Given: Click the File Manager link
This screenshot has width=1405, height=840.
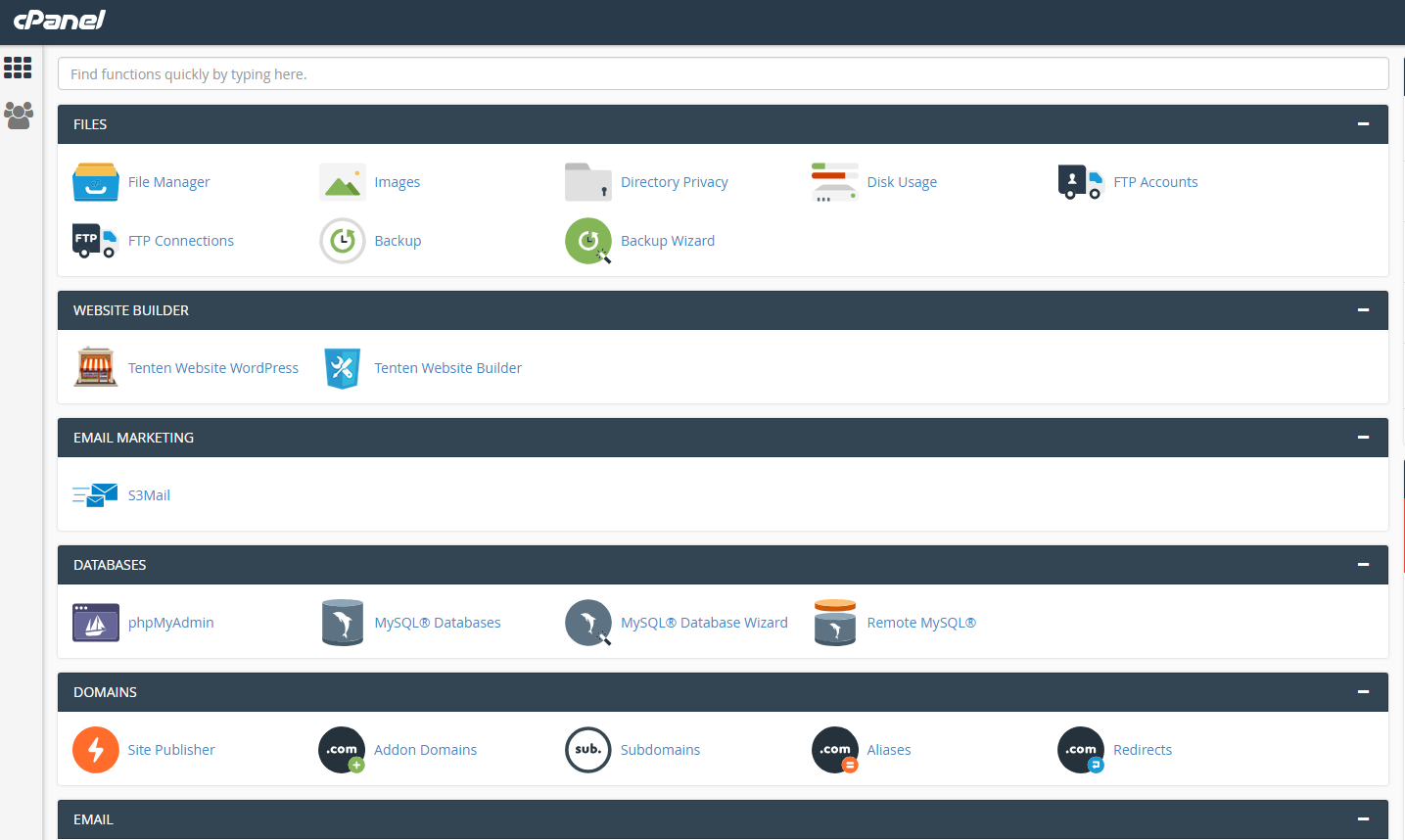Looking at the screenshot, I should click(x=168, y=182).
